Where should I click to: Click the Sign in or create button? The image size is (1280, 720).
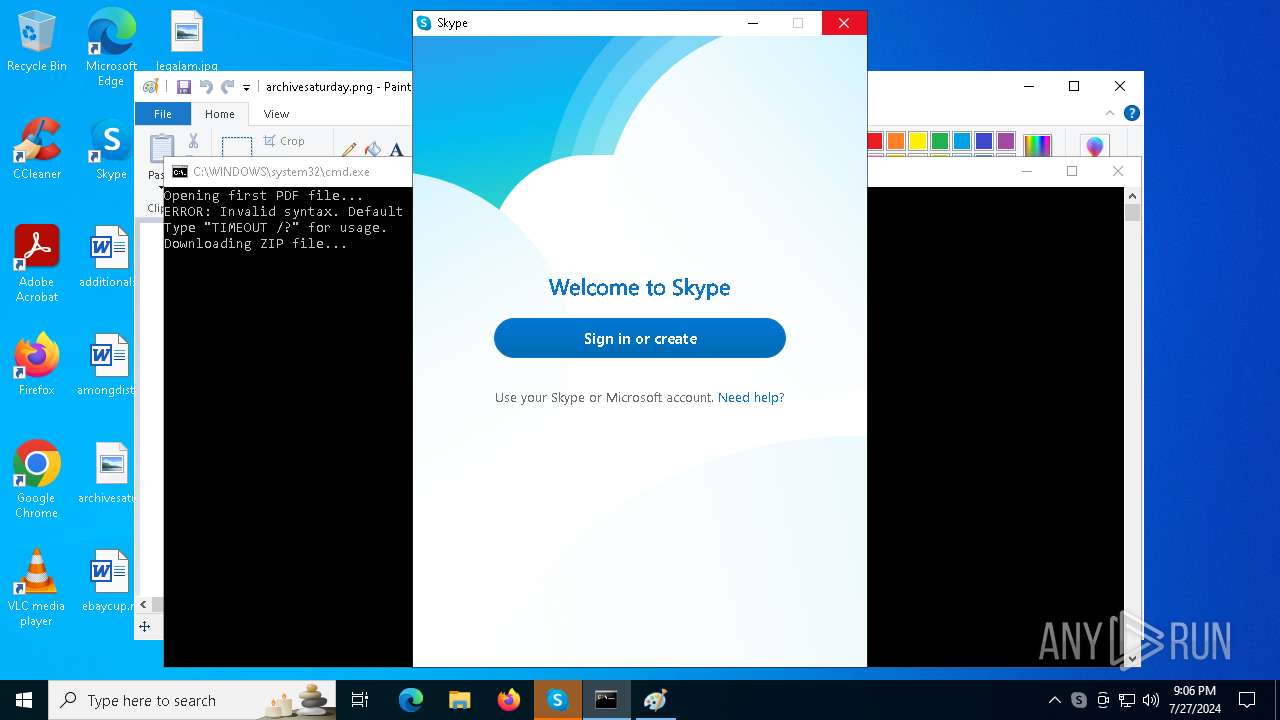coord(640,338)
